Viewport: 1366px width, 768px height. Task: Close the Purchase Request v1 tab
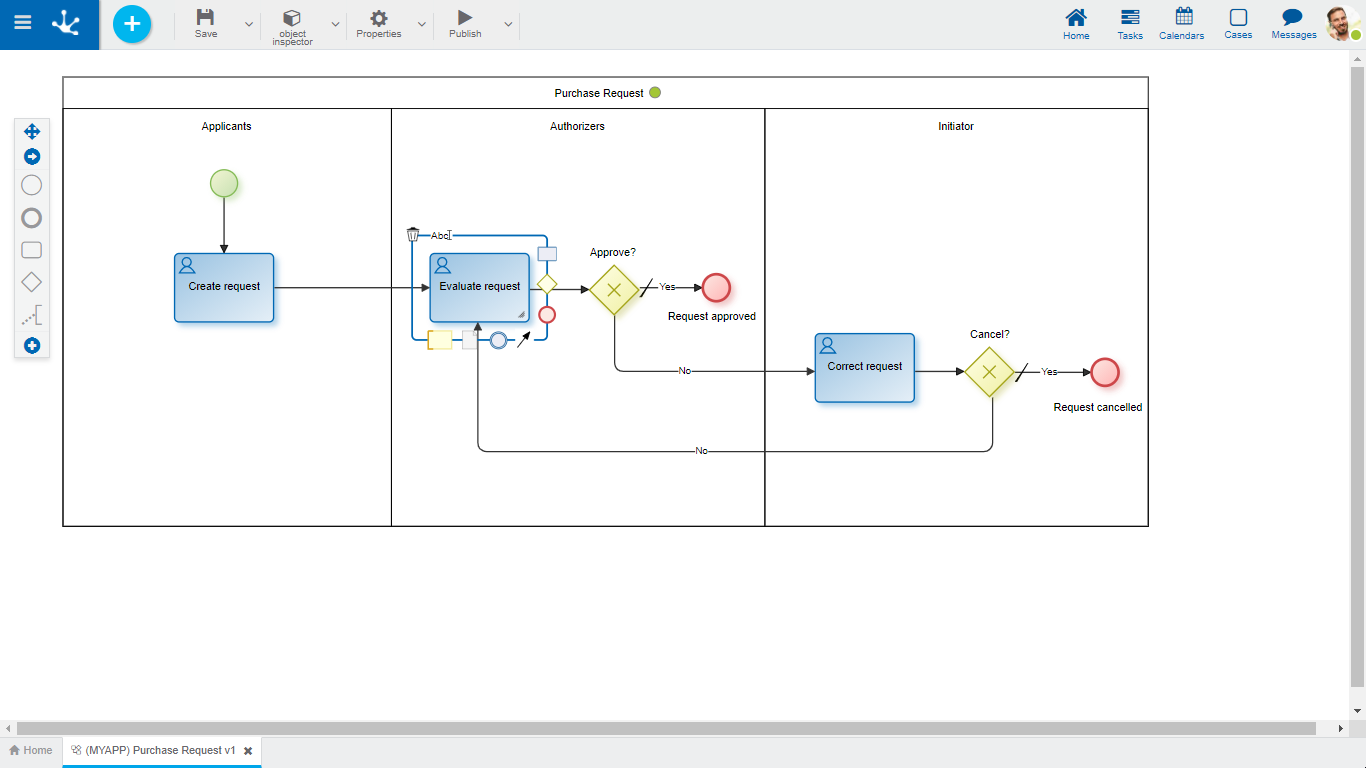pos(248,751)
